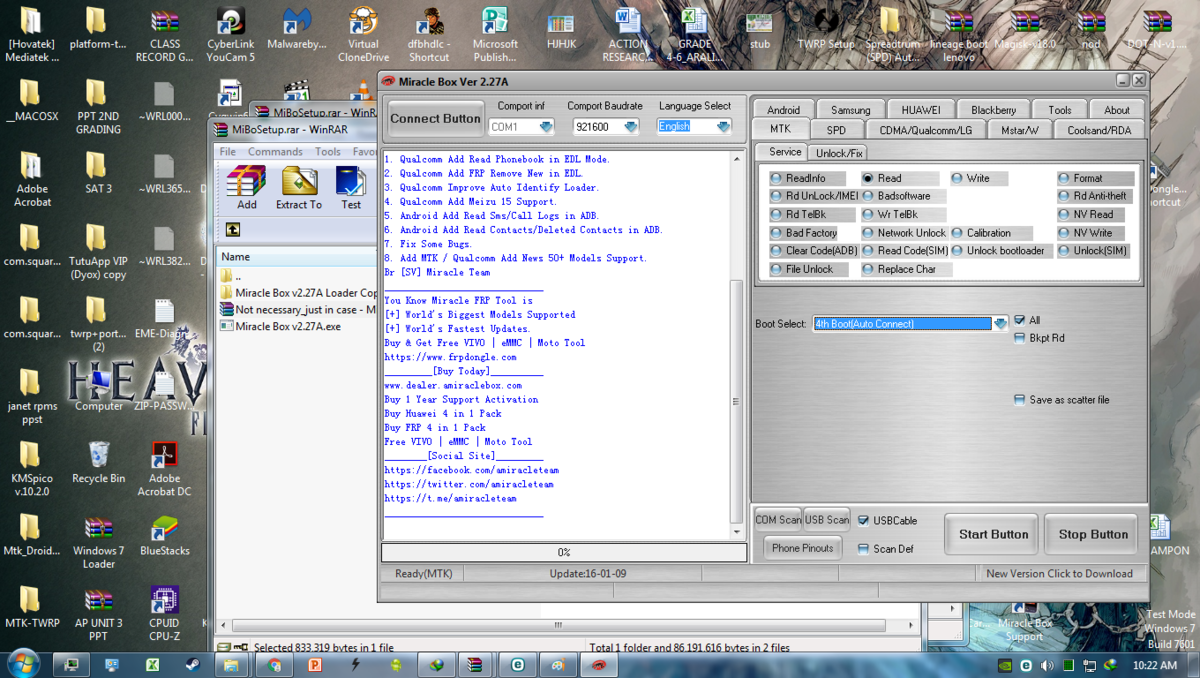
Task: Click the Connect Button
Action: coord(436,118)
